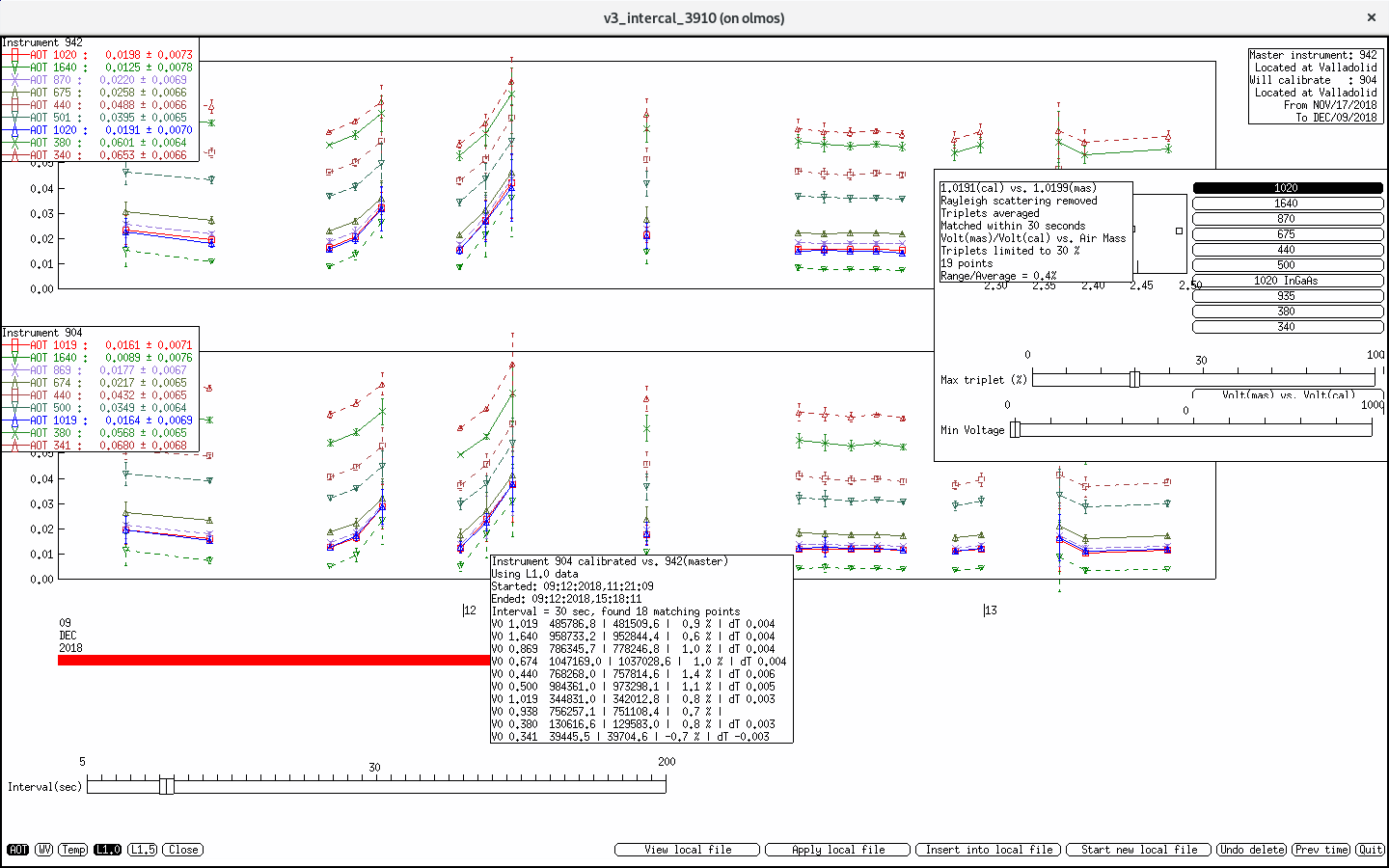The width and height of the screenshot is (1389, 868).
Task: Select the 1020 InGaAs channel button
Action: tap(1288, 281)
